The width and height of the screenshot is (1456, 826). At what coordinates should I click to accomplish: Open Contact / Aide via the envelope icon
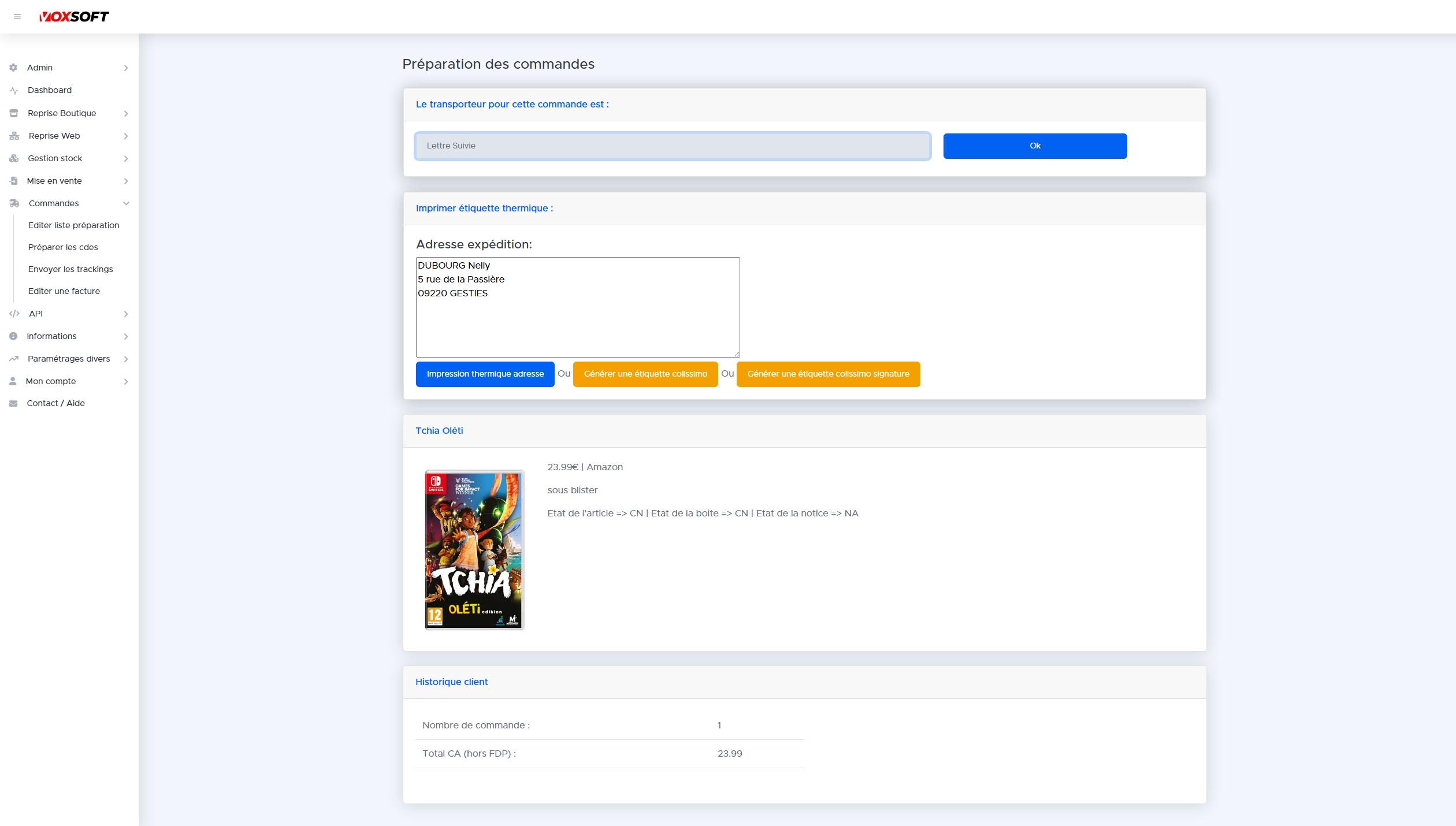coord(13,403)
